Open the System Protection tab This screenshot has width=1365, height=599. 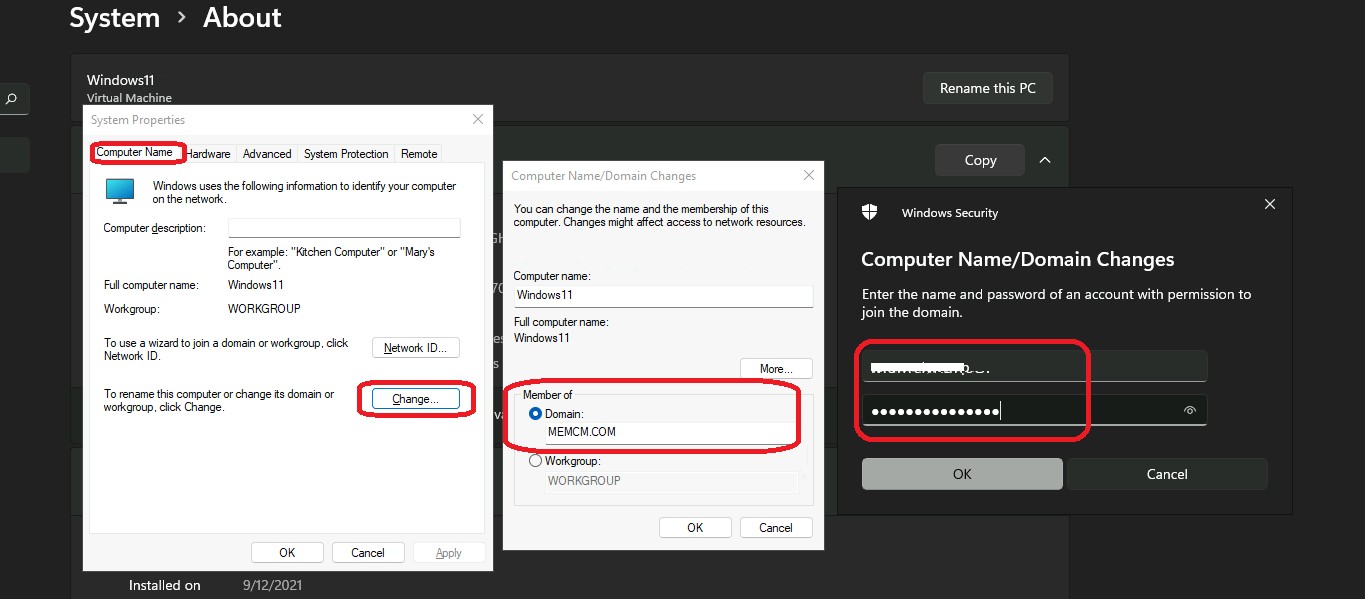tap(346, 154)
